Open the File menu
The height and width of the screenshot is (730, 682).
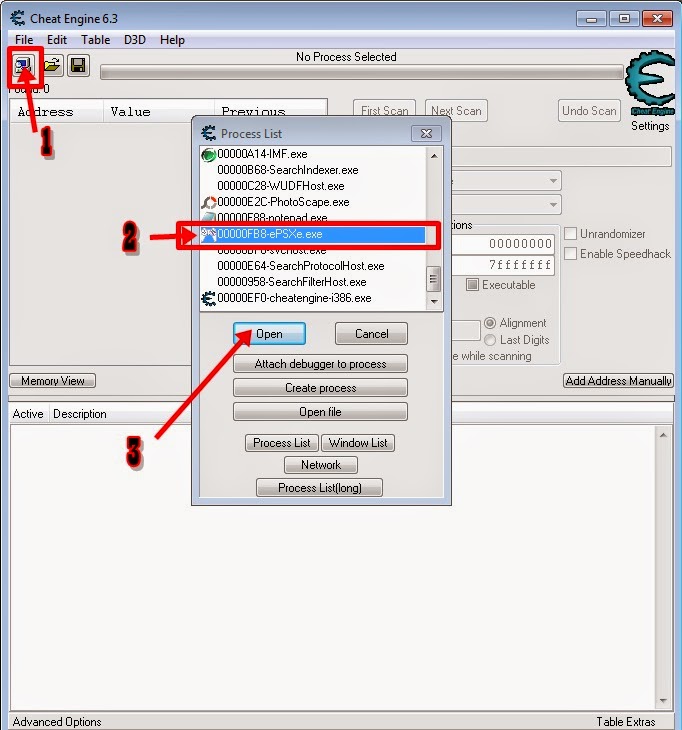click(24, 40)
